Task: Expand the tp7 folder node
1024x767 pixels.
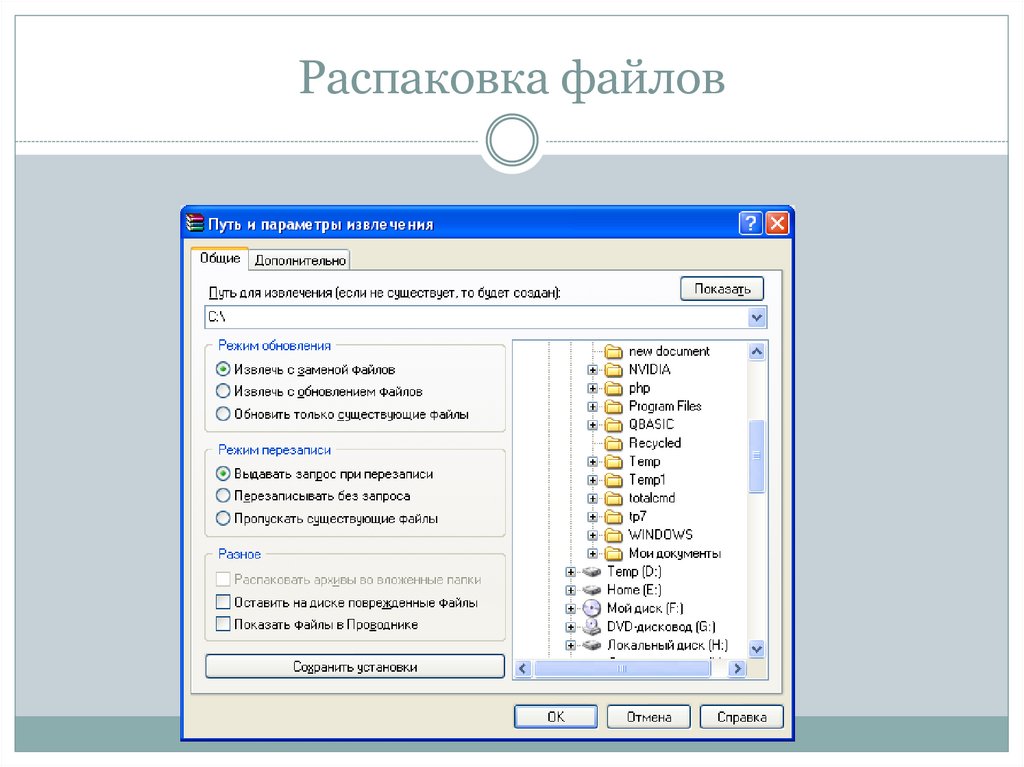Action: click(x=592, y=517)
